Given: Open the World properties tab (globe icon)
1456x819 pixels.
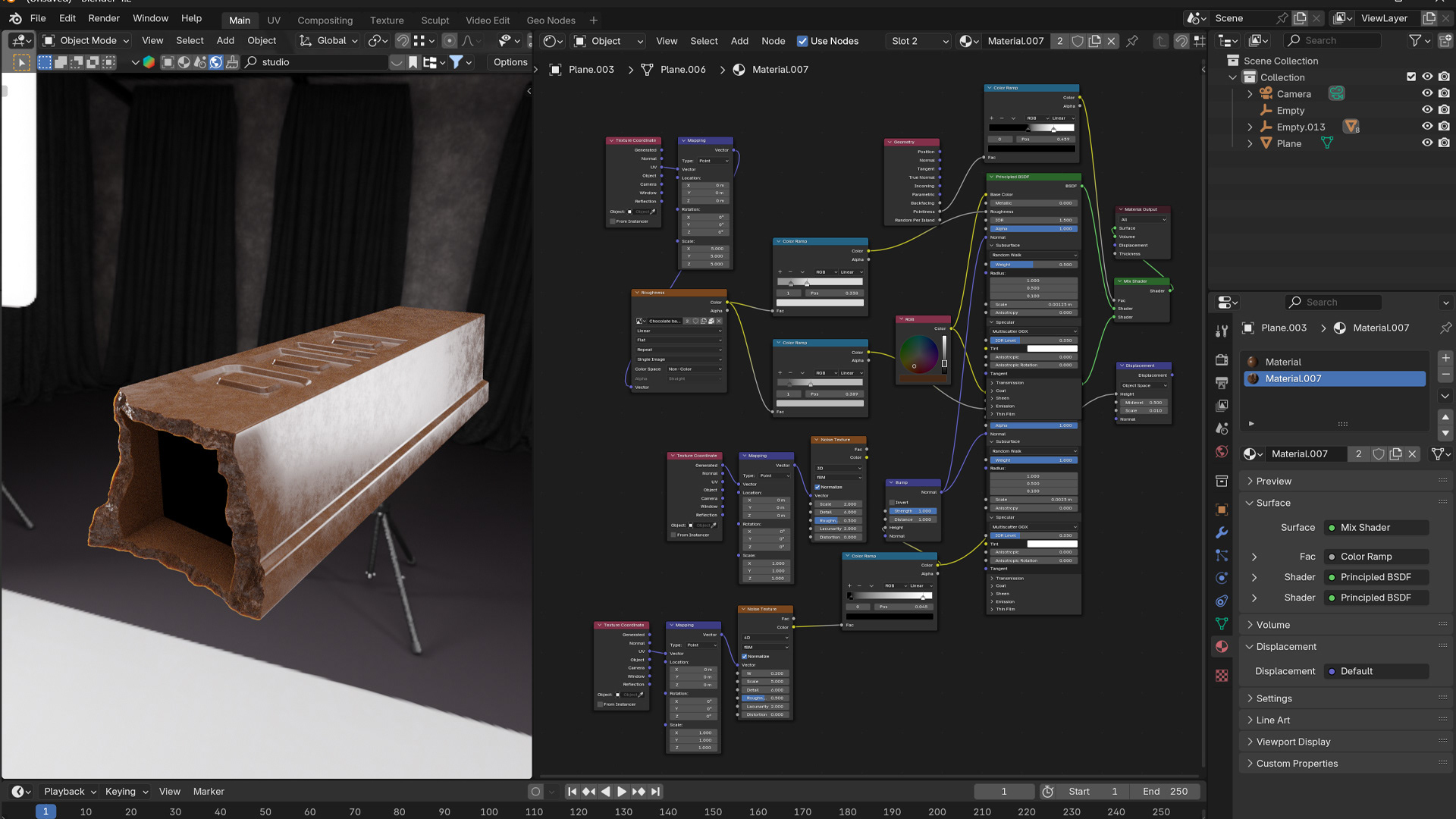Looking at the screenshot, I should (x=1222, y=452).
